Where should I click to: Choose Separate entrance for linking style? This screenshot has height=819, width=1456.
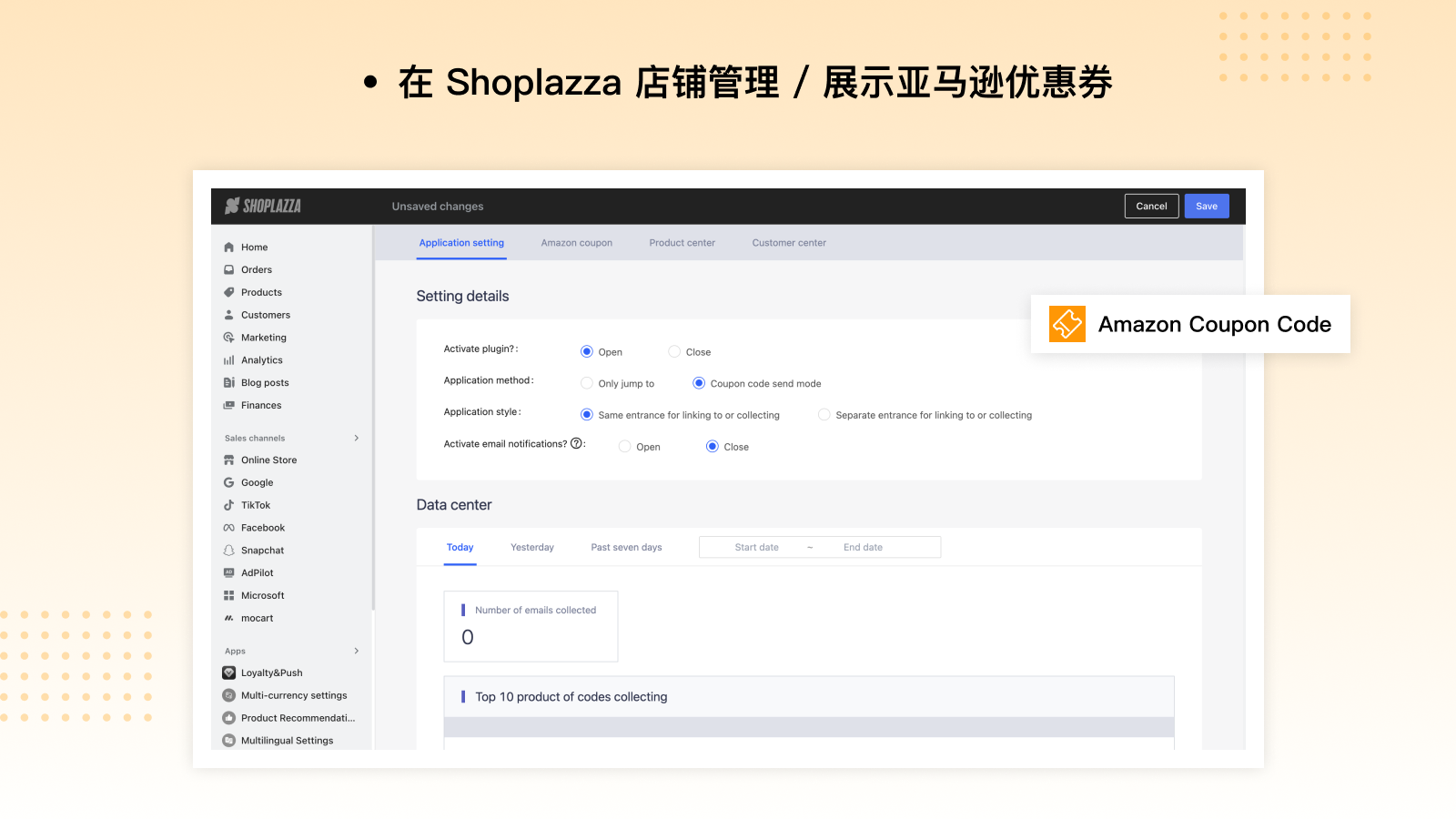(x=824, y=415)
